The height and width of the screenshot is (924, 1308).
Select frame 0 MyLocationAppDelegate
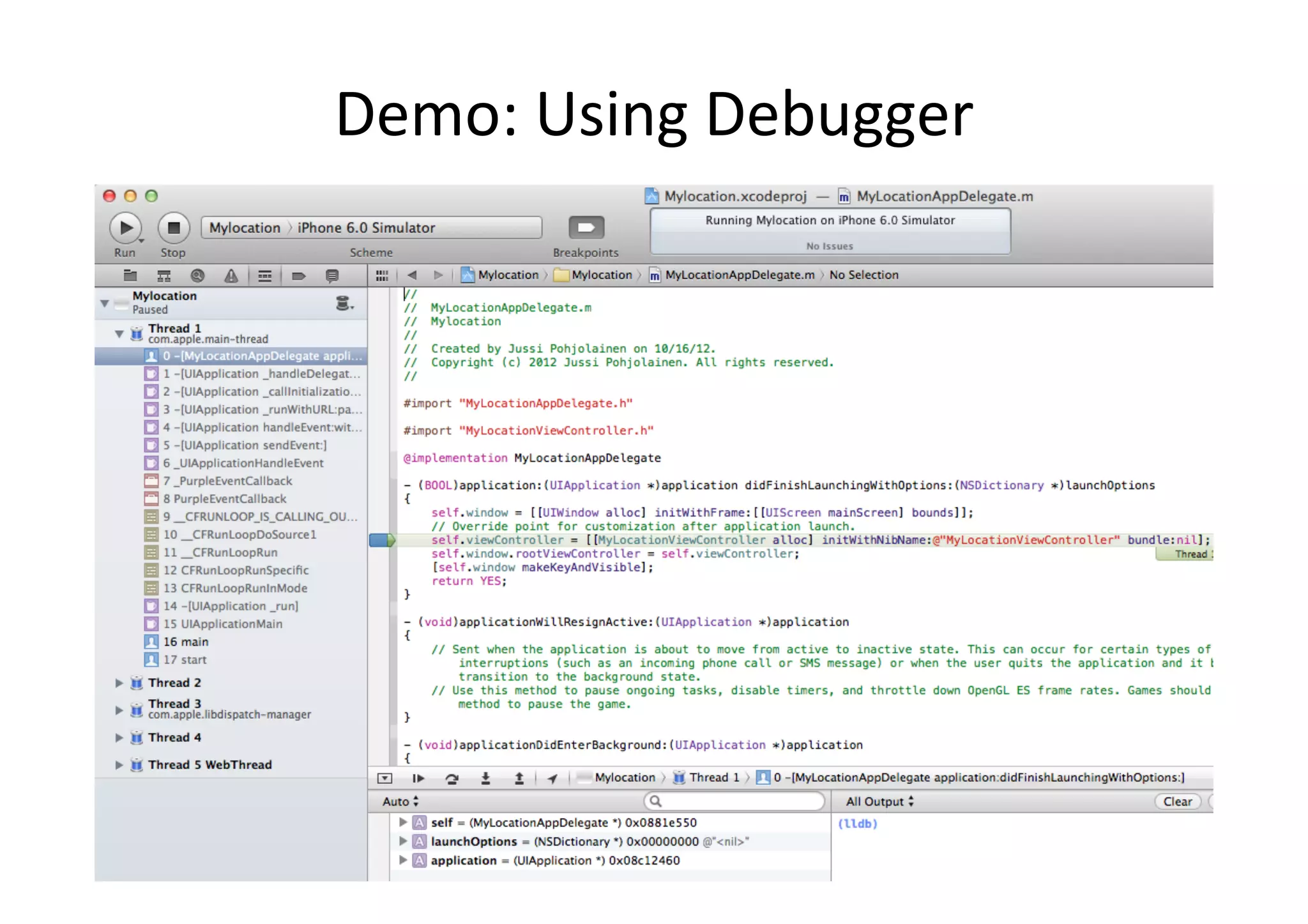pos(231,356)
